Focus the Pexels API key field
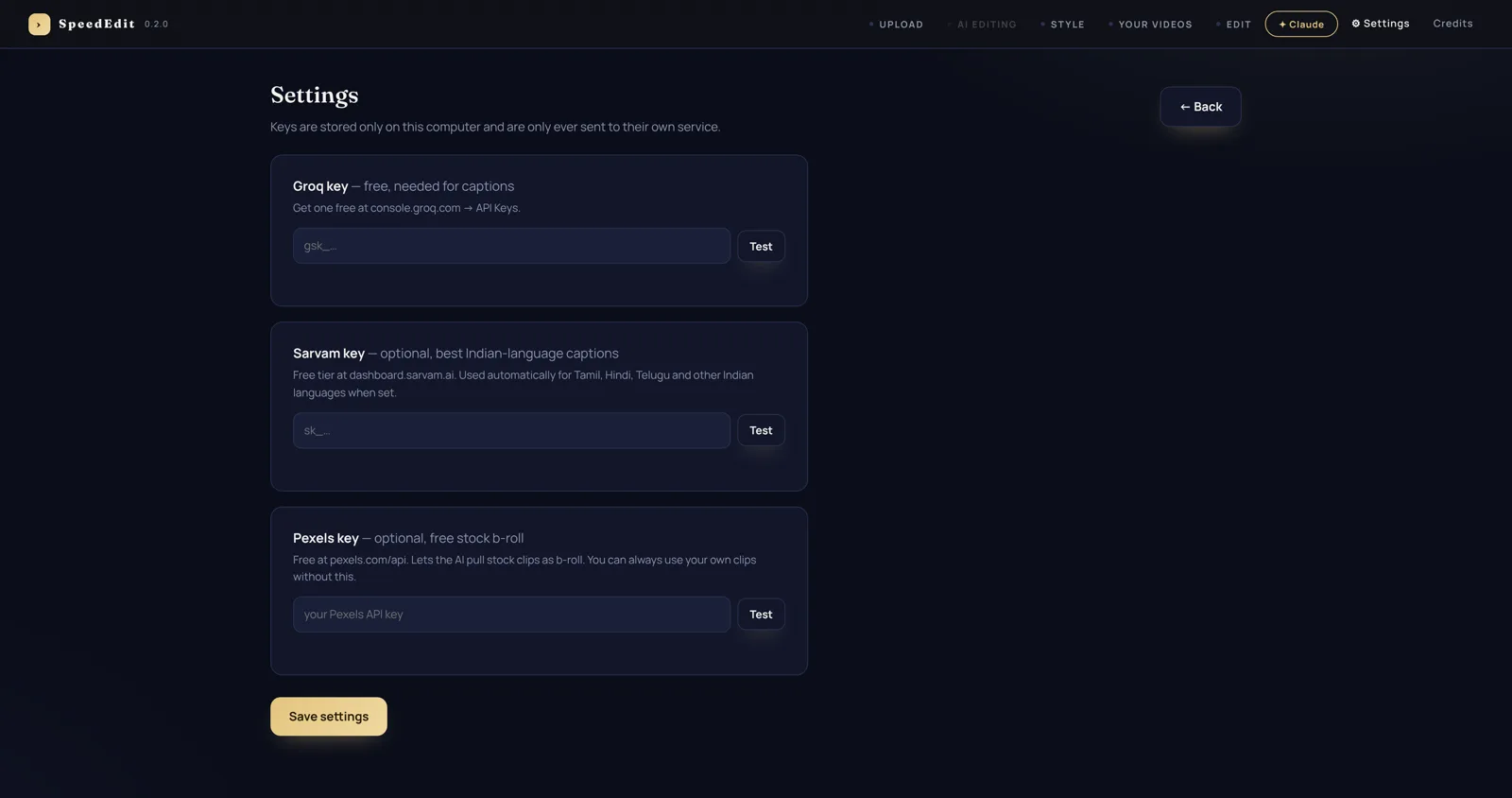Image resolution: width=1512 pixels, height=798 pixels. (x=511, y=615)
